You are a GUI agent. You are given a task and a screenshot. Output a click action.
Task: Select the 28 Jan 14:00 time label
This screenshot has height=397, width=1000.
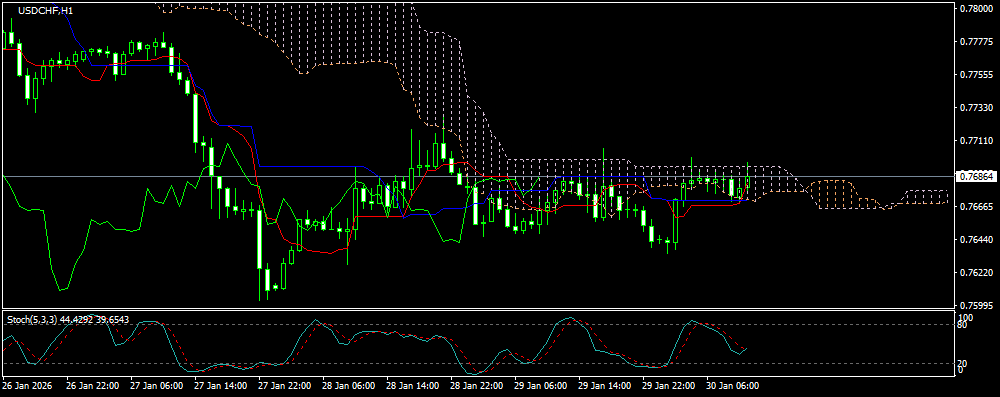pyautogui.click(x=412, y=386)
